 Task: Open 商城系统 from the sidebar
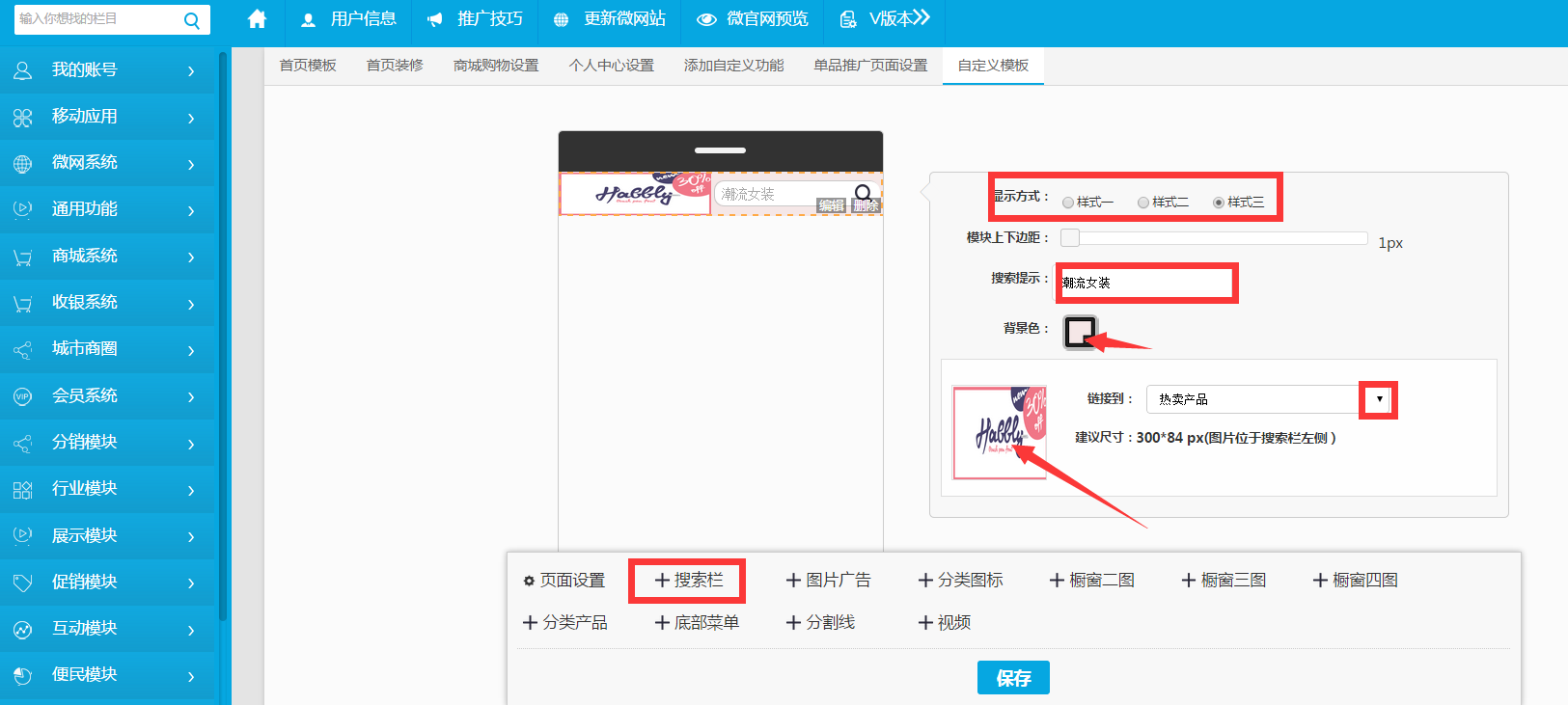click(106, 256)
